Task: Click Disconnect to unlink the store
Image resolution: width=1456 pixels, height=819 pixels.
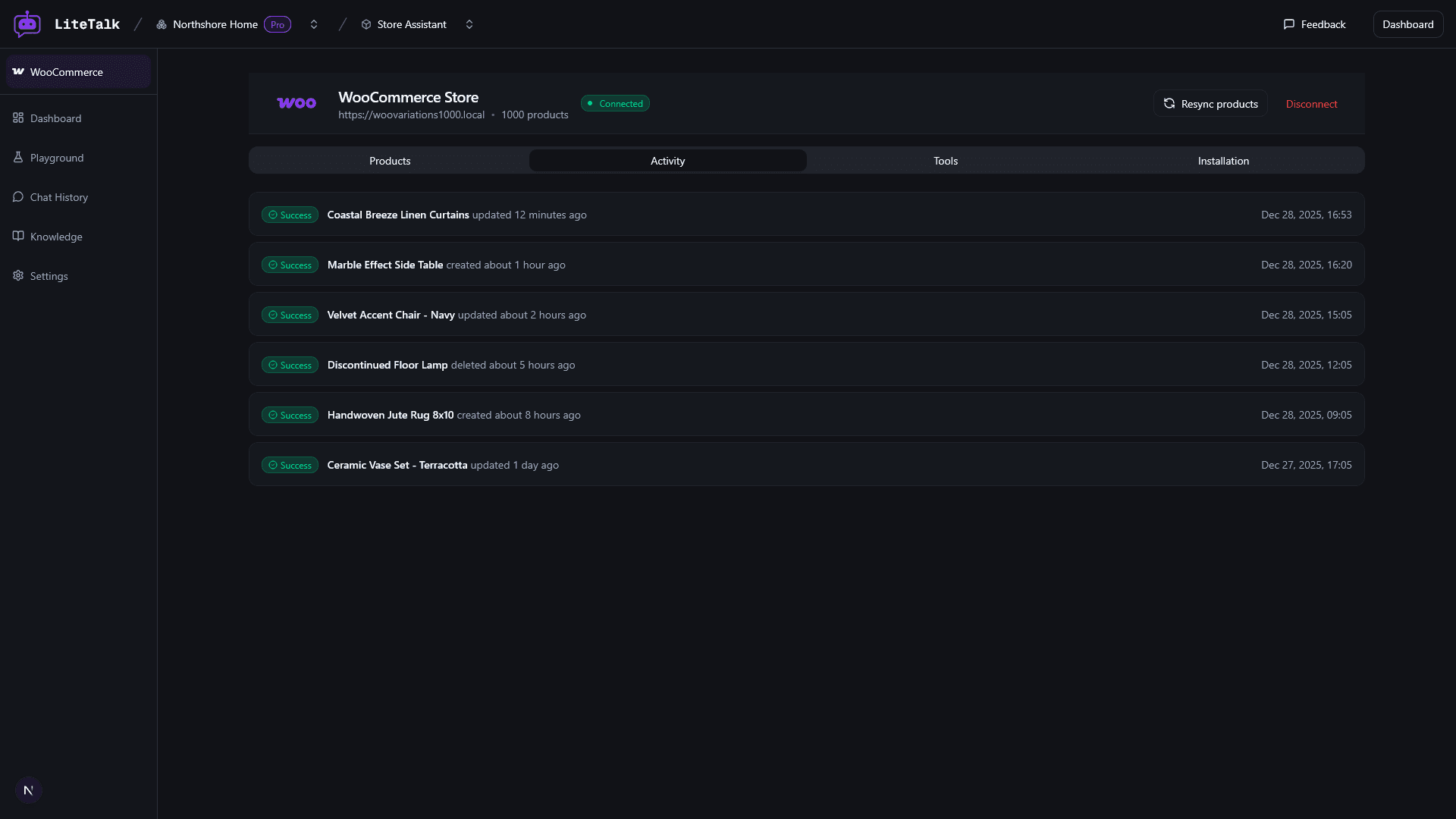Action: pos(1311,103)
